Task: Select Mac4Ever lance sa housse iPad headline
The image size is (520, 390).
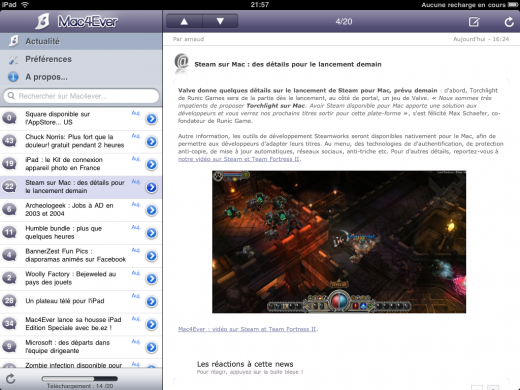Action: (73, 324)
